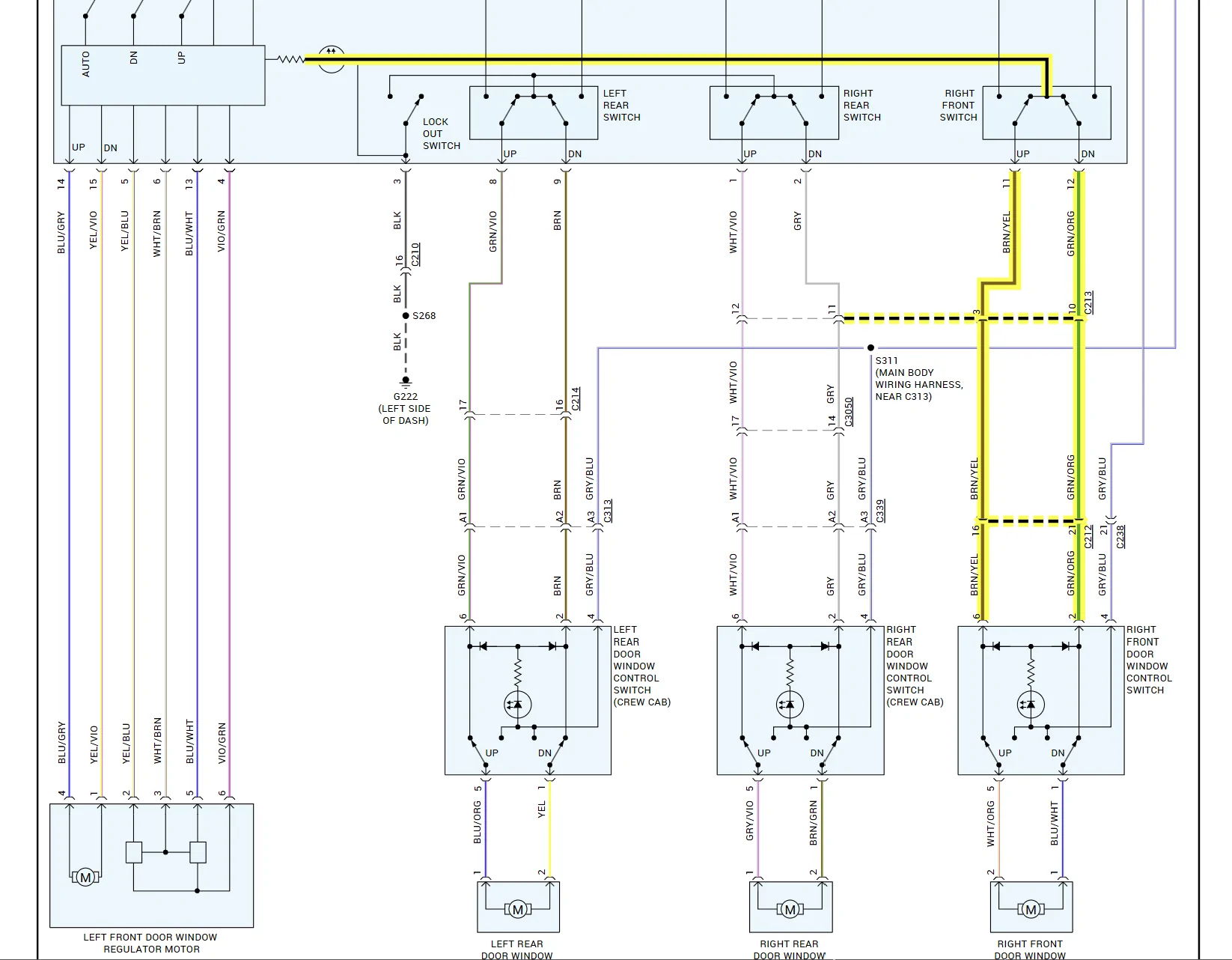Viewport: 1232px width, 960px height.
Task: Select LEFT REAR DOOR WINDOW CONTROL SWITCH caption
Action: 641,666
